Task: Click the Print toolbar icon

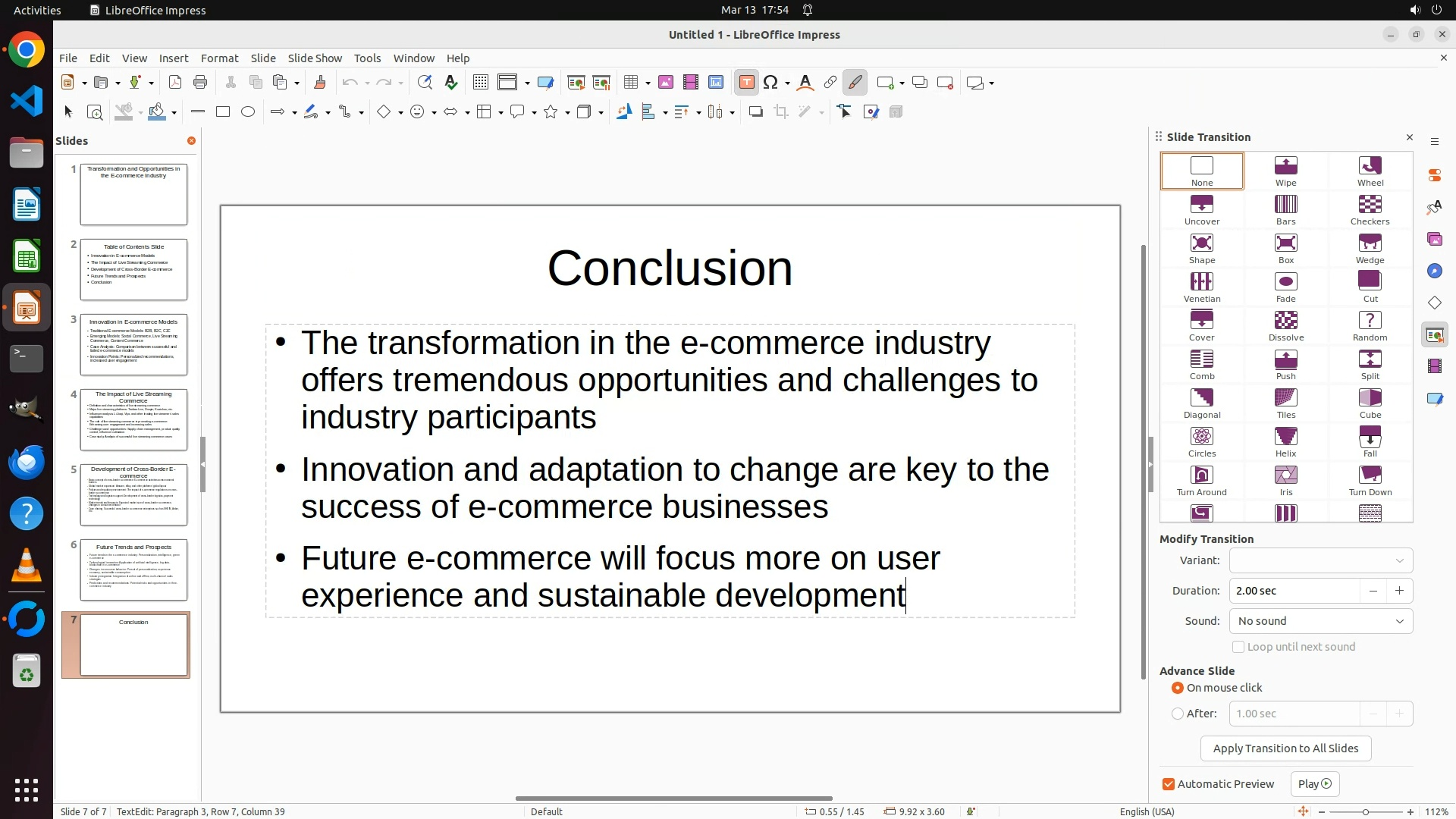Action: [x=200, y=83]
